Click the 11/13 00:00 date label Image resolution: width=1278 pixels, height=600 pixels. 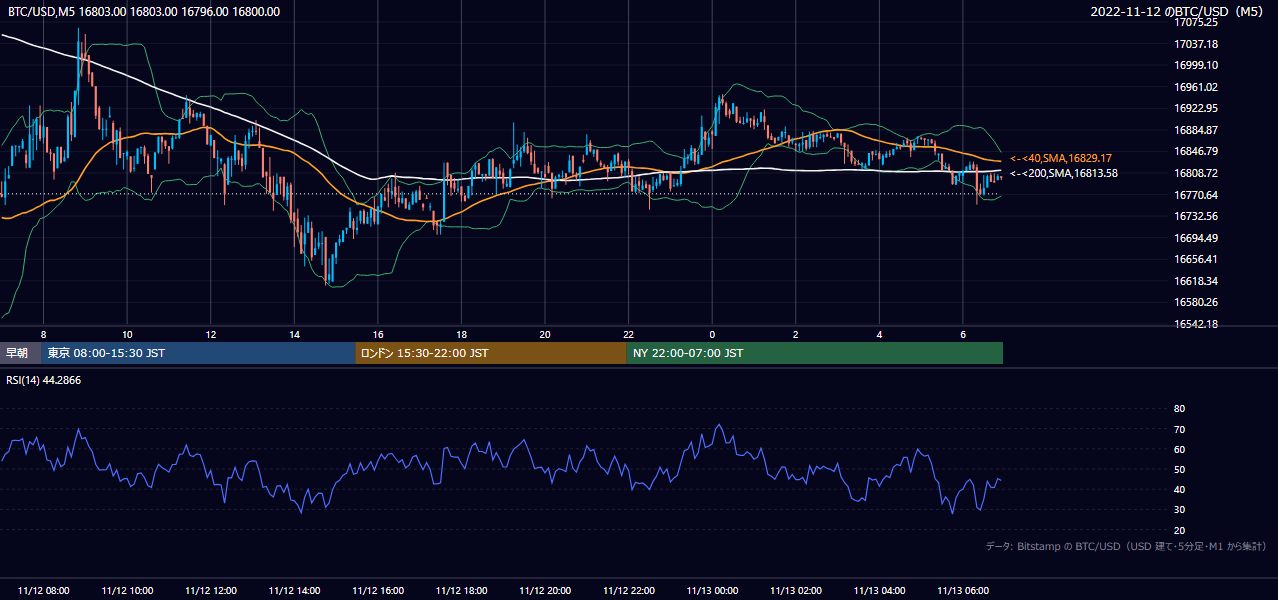[x=712, y=591]
